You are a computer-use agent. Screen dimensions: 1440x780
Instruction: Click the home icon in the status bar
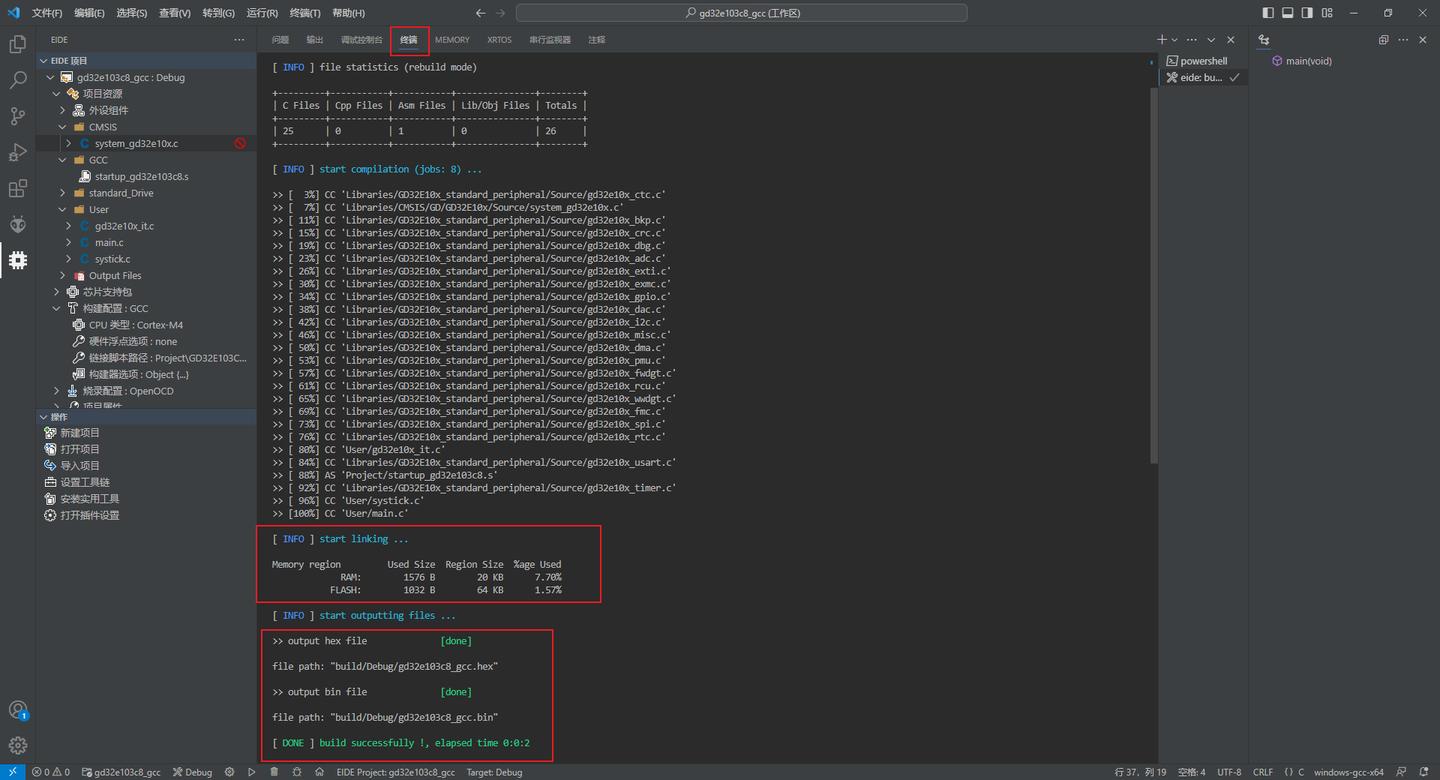(319, 771)
